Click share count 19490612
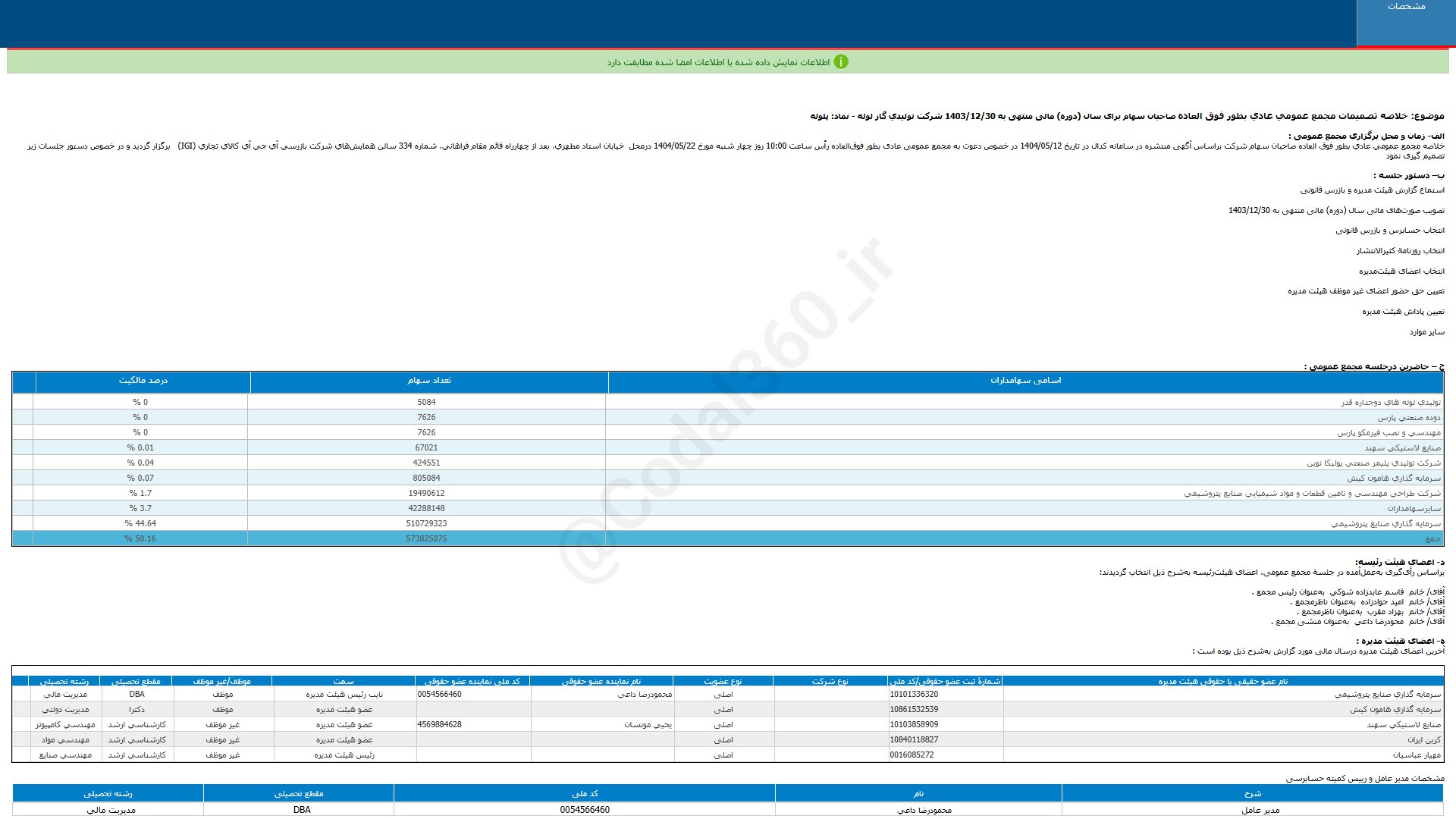1456x819 pixels. click(426, 494)
